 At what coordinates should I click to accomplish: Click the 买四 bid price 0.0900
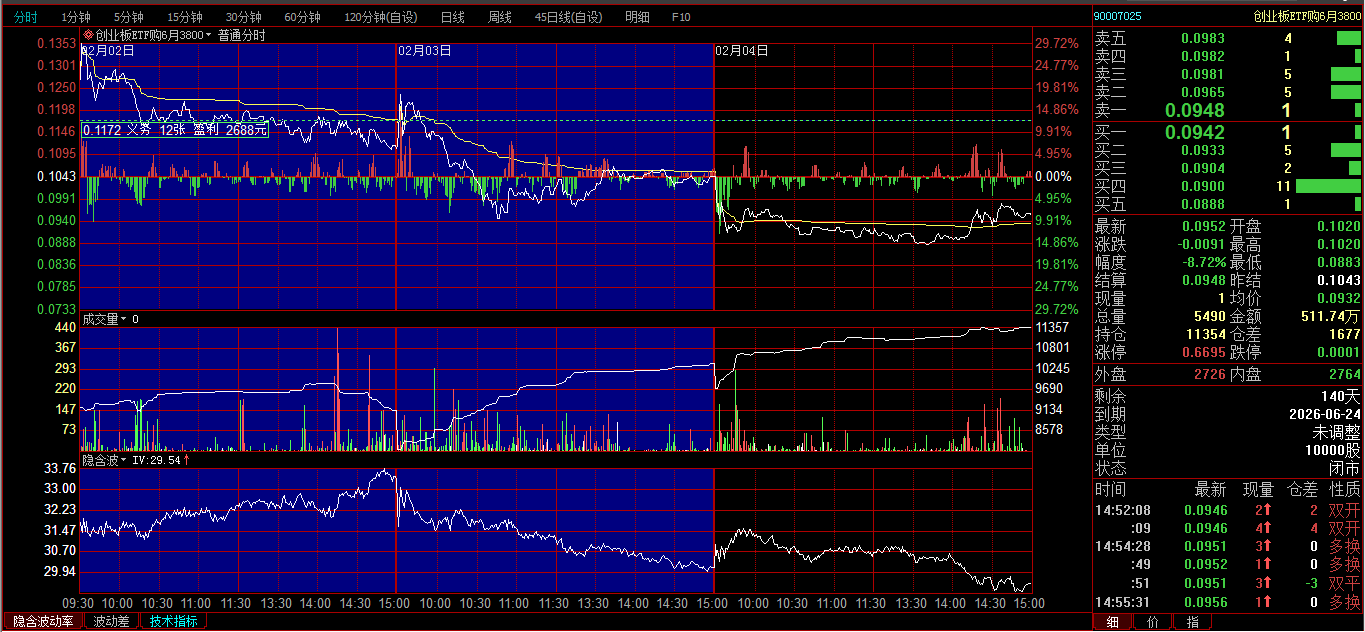click(x=1203, y=186)
